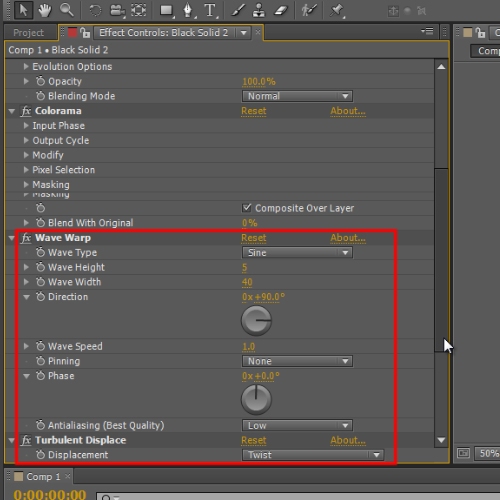Viewport: 500px width, 500px height.
Task: Toggle the Wave Width stopwatch
Action: (x=40, y=282)
